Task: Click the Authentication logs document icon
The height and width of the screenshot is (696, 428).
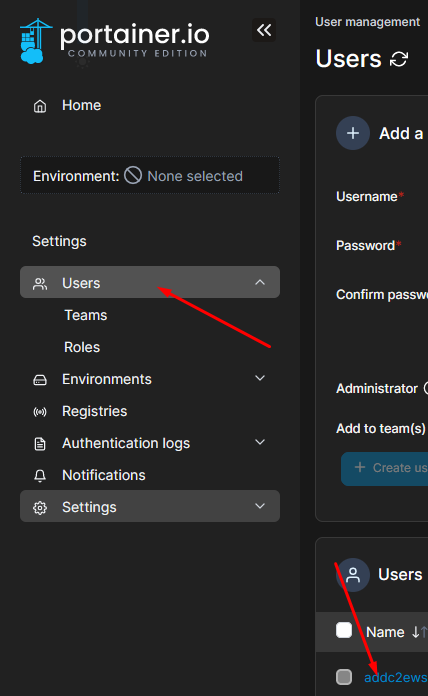Action: (40, 444)
